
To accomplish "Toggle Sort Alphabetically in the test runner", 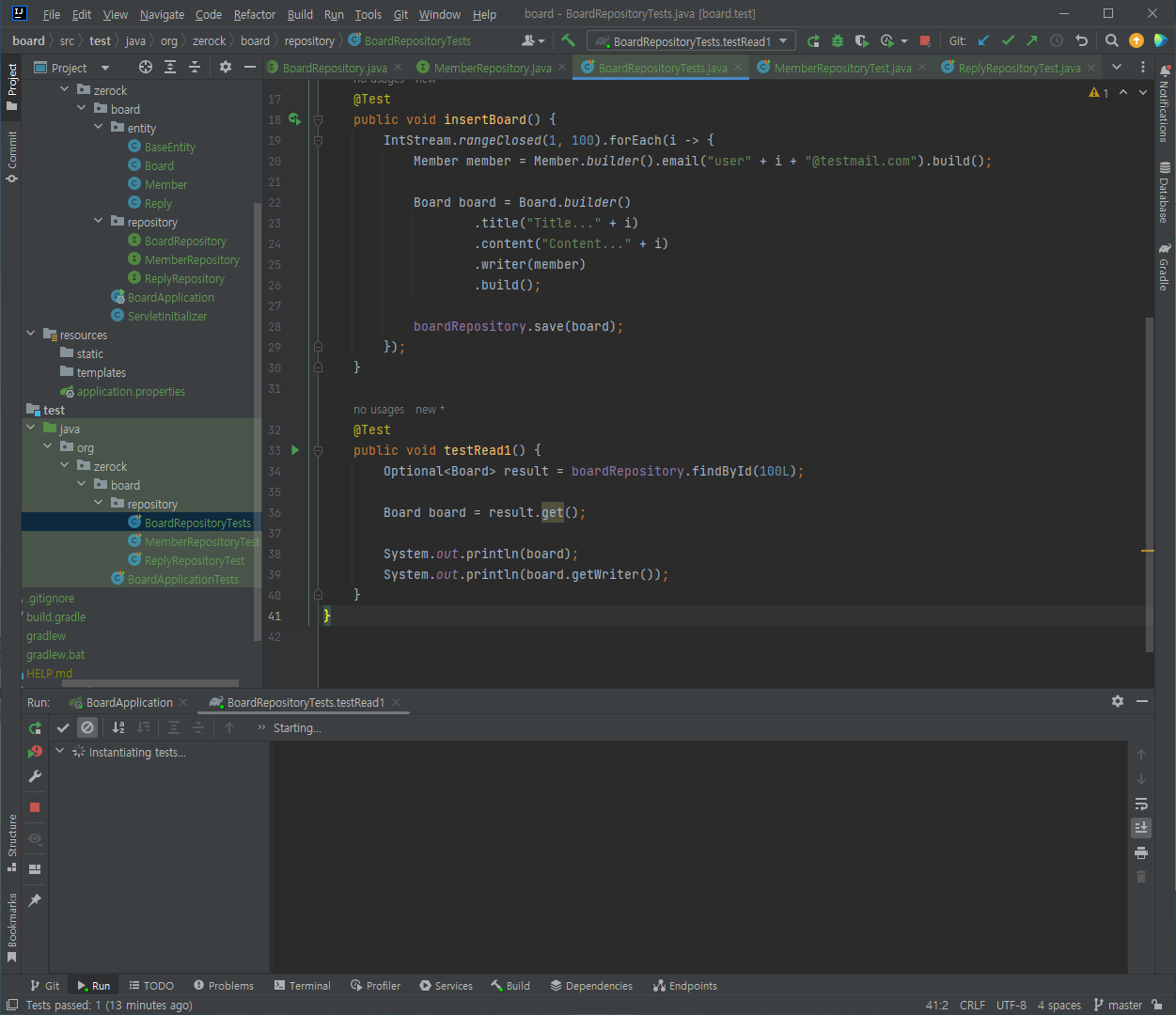I will [118, 727].
